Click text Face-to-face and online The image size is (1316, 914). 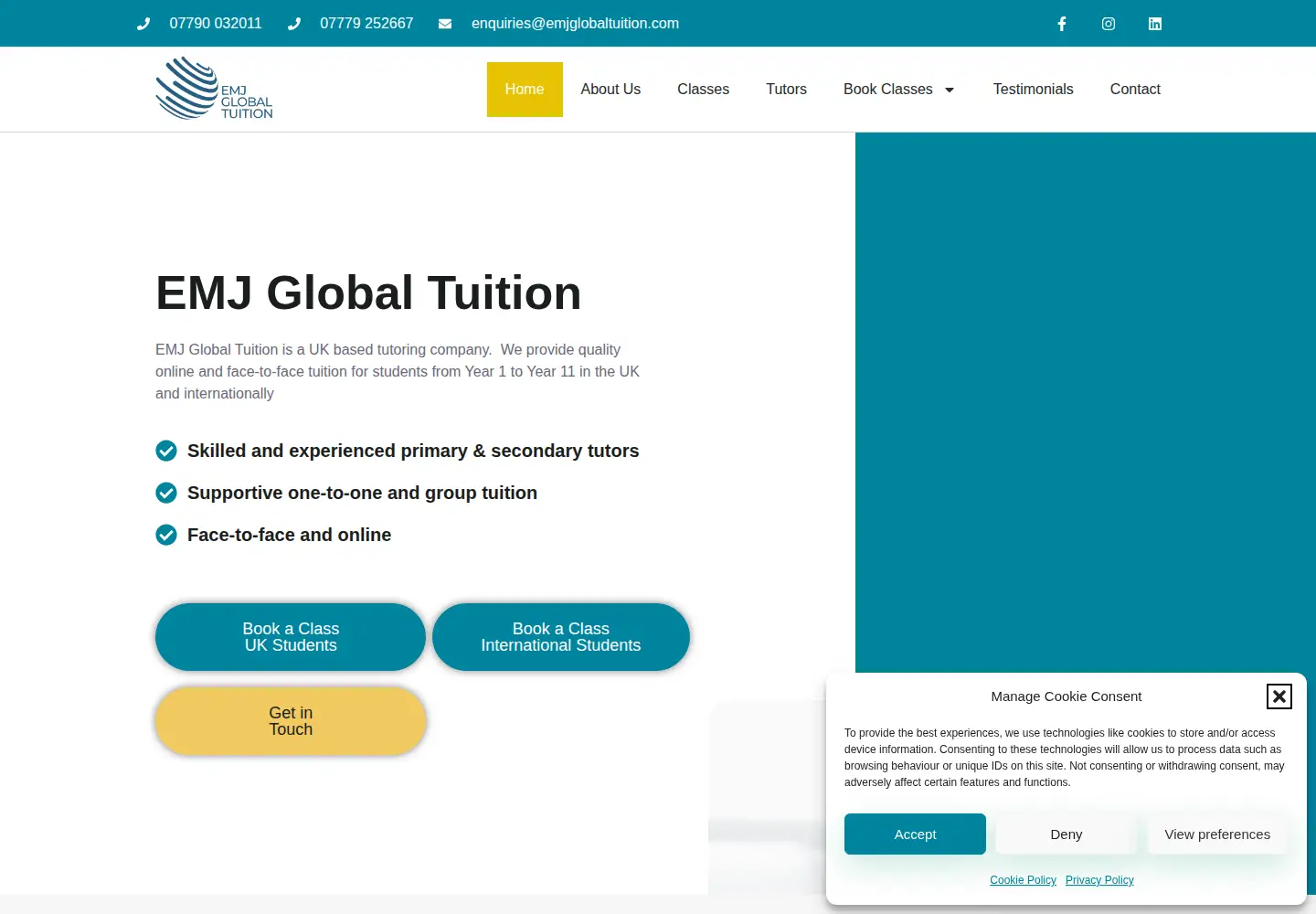(289, 535)
